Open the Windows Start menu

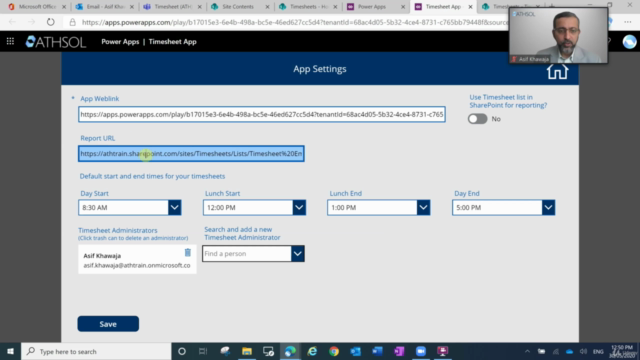pos(10,351)
